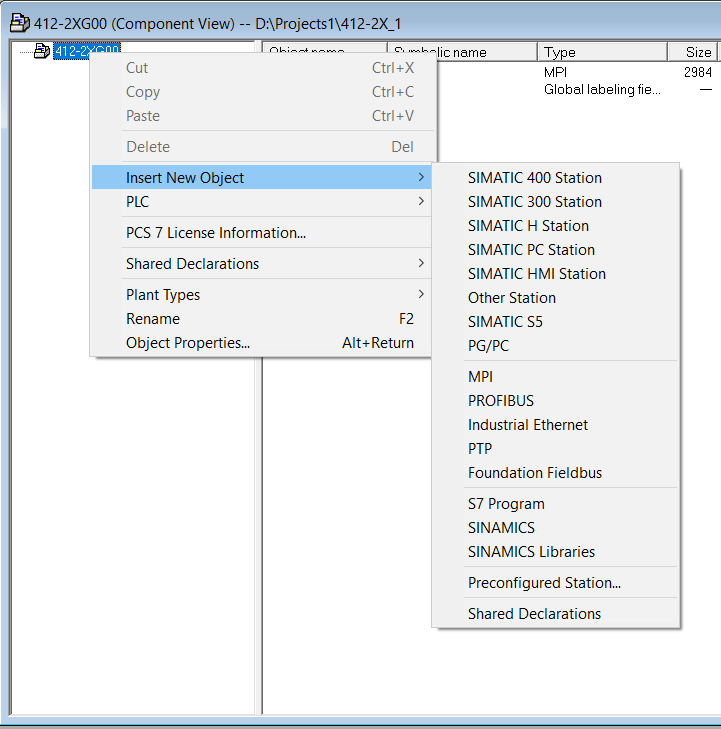The height and width of the screenshot is (729, 721).
Task: Insert a SINAMICS object
Action: point(556,528)
